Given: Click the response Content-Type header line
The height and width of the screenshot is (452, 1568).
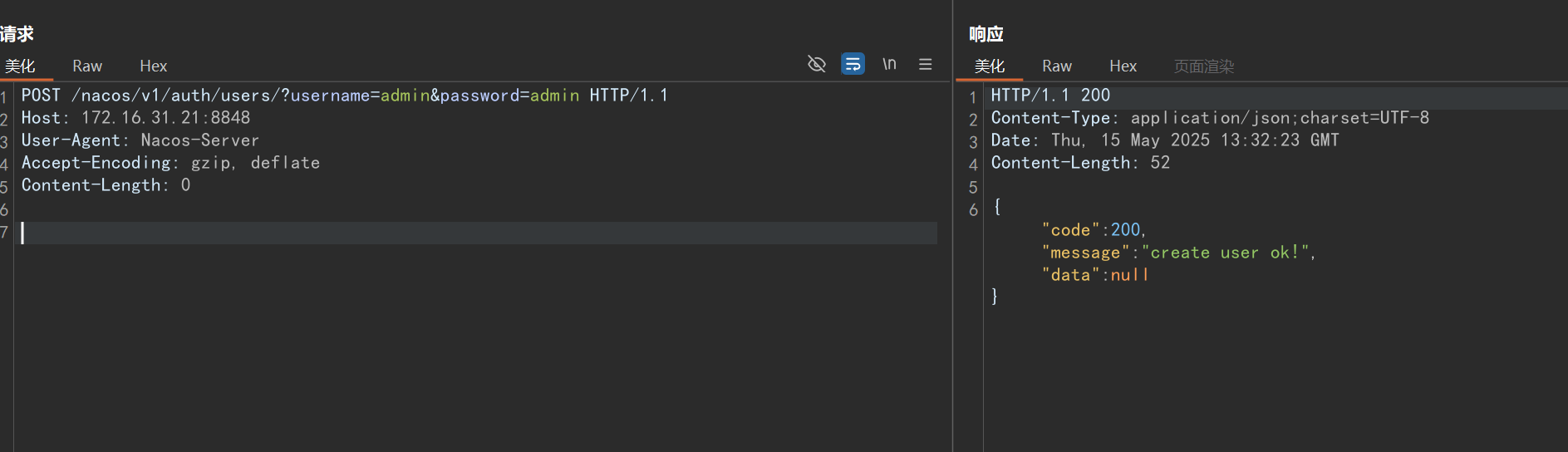Looking at the screenshot, I should [1209, 118].
